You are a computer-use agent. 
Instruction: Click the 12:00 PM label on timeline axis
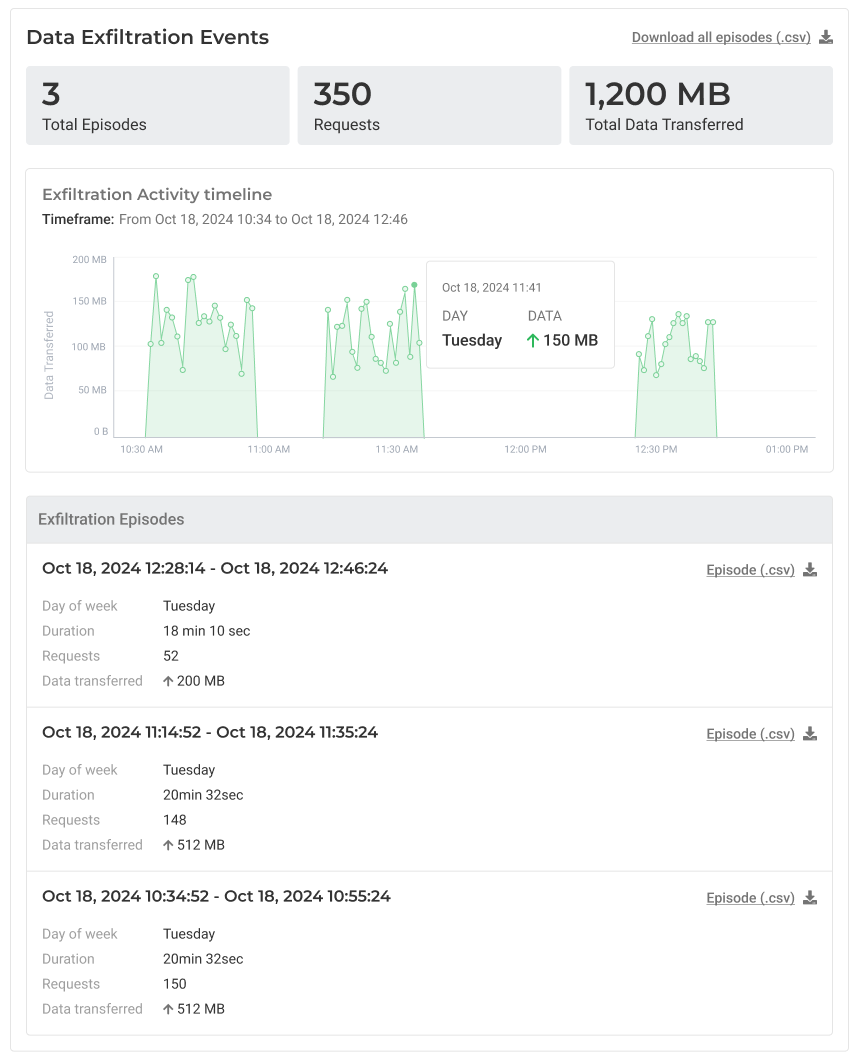click(525, 450)
